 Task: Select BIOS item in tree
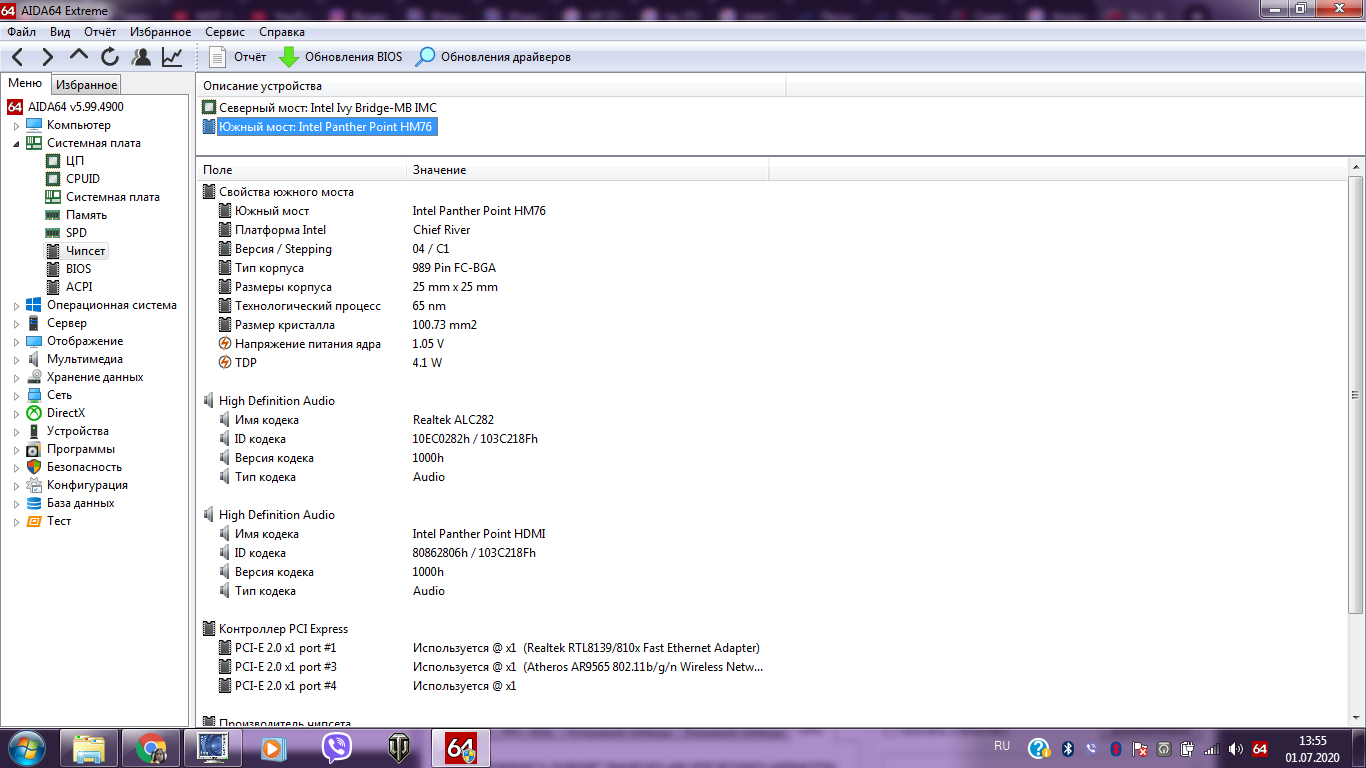[x=78, y=269]
